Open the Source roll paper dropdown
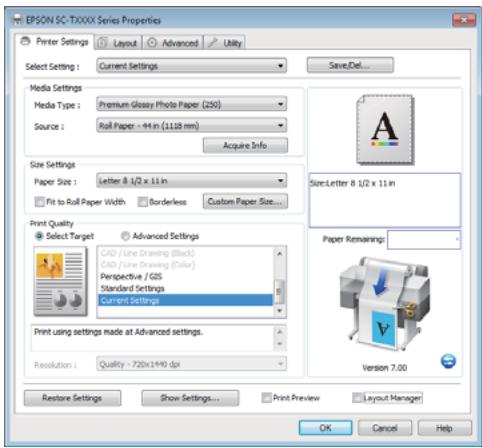The width and height of the screenshot is (482, 448). point(191,126)
